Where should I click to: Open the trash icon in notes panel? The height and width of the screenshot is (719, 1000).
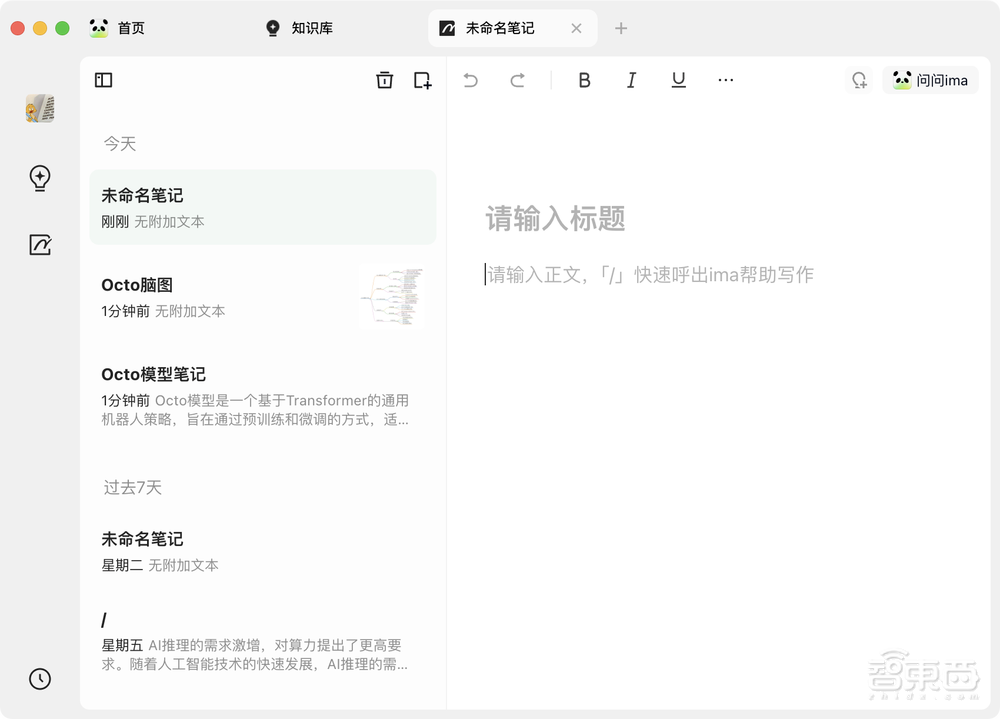(384, 81)
